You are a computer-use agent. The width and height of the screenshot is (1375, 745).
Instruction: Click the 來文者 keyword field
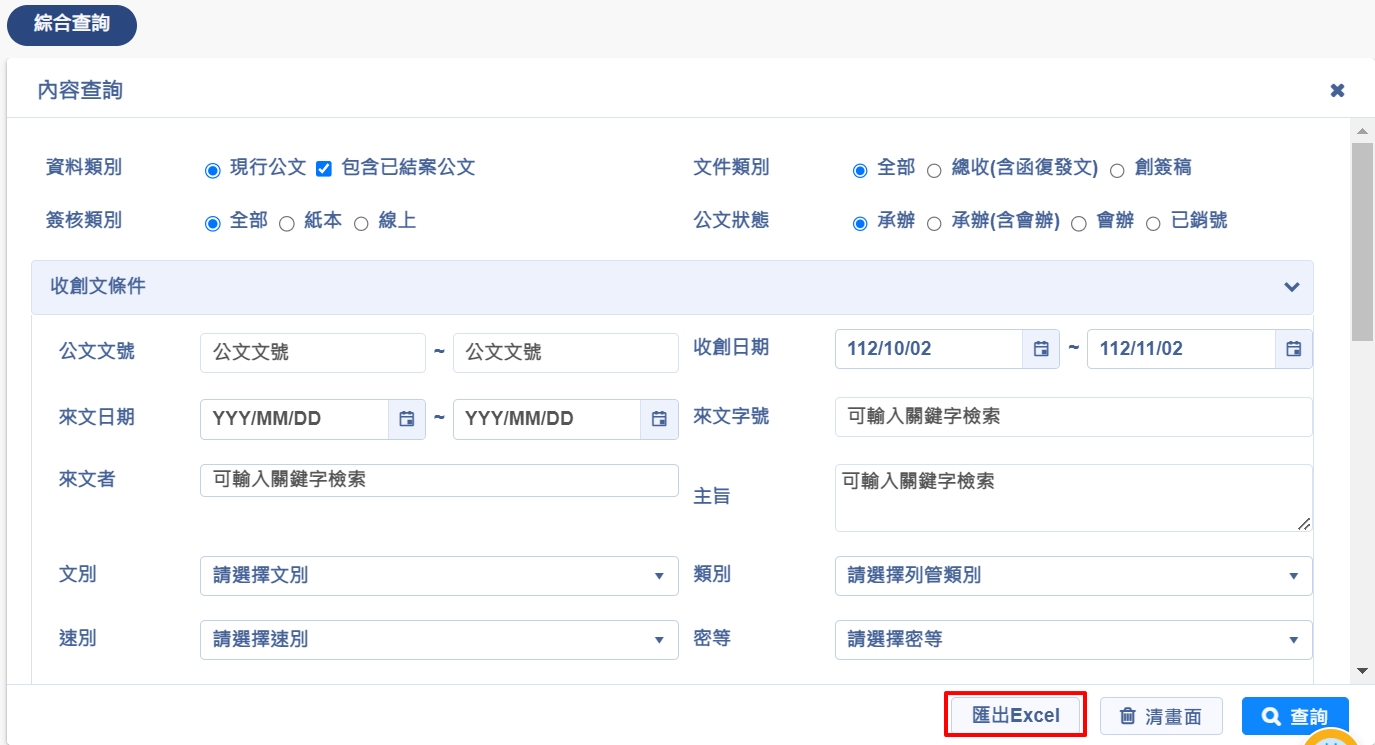click(439, 480)
